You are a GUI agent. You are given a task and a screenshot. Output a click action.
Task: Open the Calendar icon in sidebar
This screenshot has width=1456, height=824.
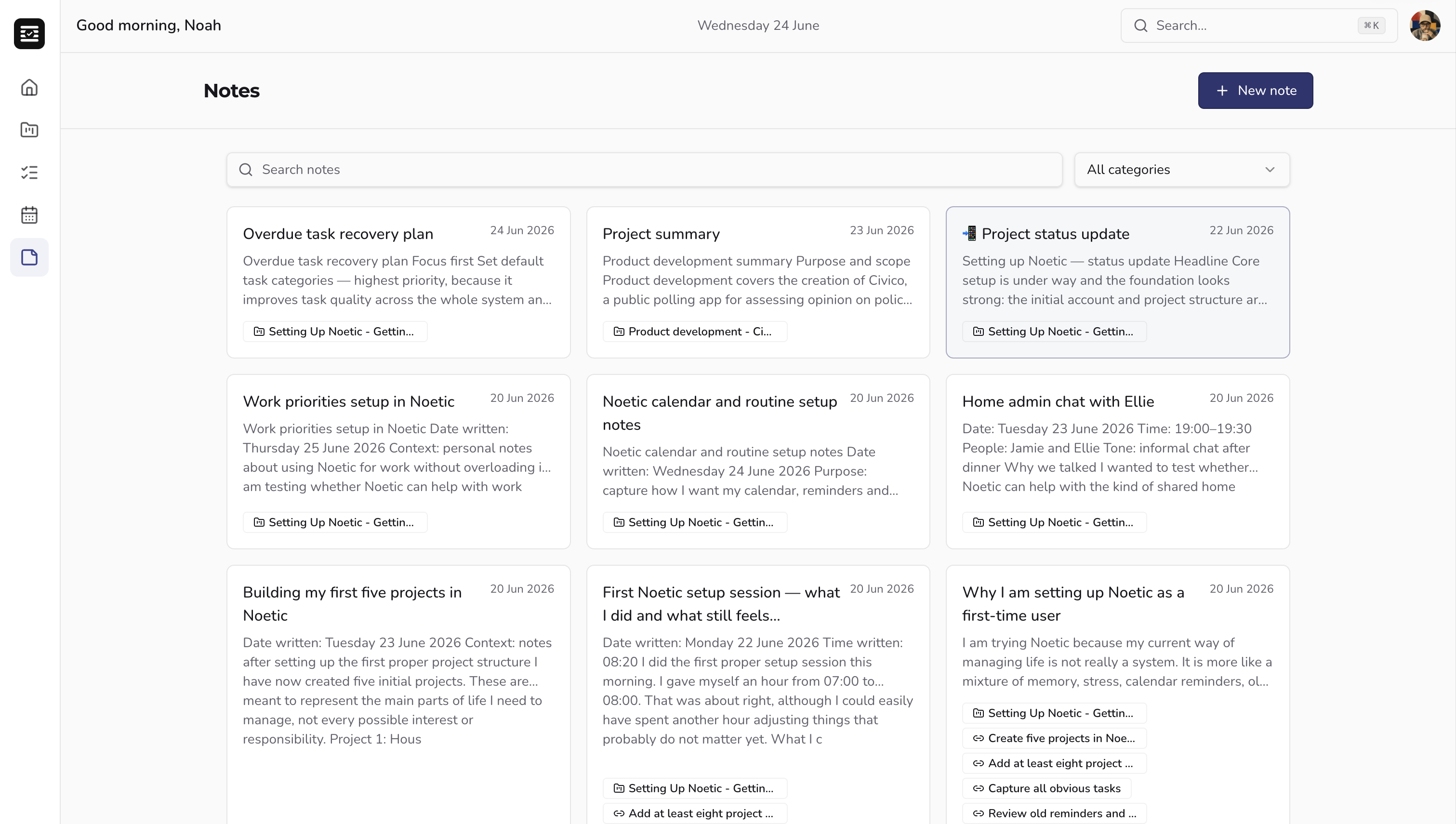pyautogui.click(x=29, y=215)
